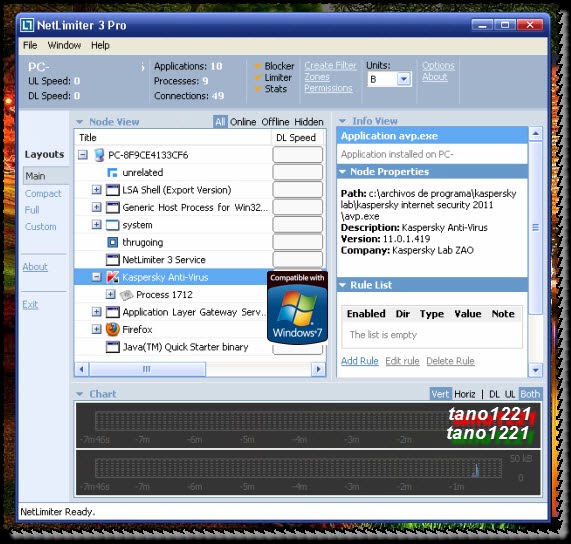571x544 pixels.
Task: Toggle the Limiter checkmark
Action: tap(258, 78)
